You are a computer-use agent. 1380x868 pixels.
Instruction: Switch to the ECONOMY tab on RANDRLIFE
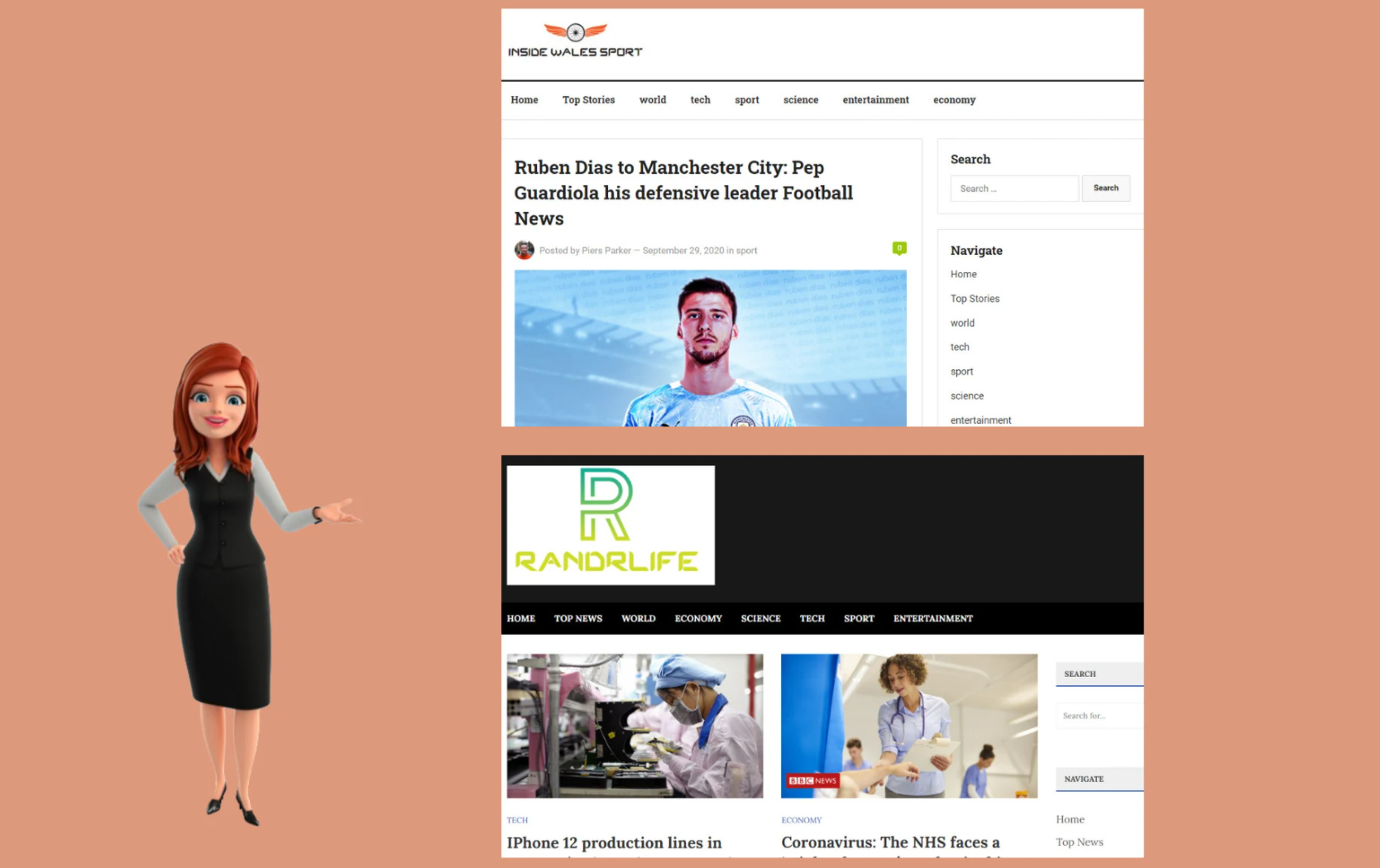click(x=697, y=618)
